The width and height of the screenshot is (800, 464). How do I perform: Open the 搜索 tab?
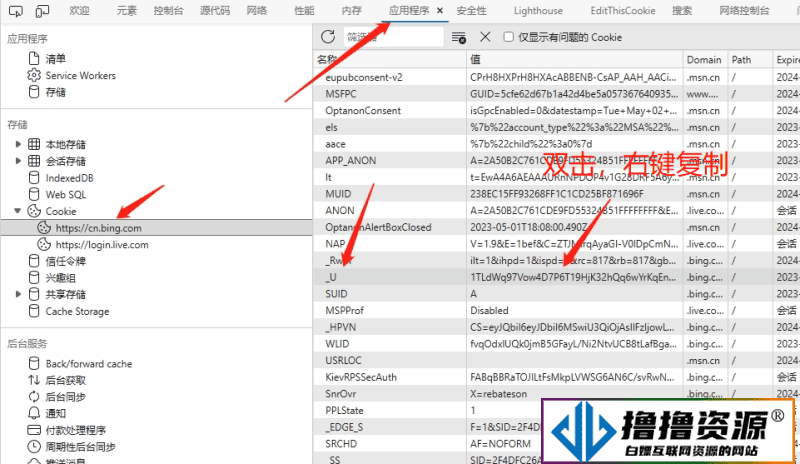coord(682,11)
